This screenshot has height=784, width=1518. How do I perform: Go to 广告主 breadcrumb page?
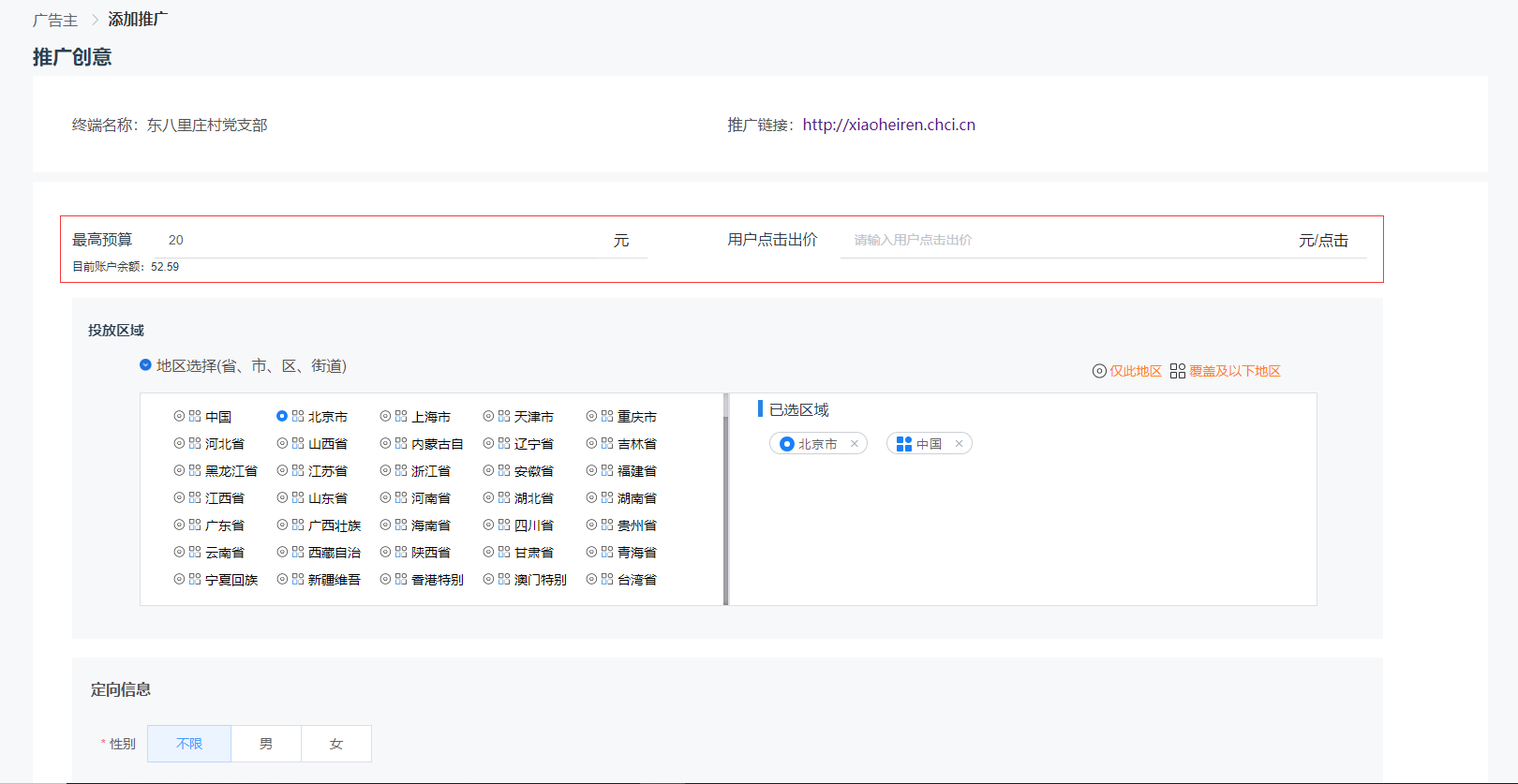[x=55, y=20]
